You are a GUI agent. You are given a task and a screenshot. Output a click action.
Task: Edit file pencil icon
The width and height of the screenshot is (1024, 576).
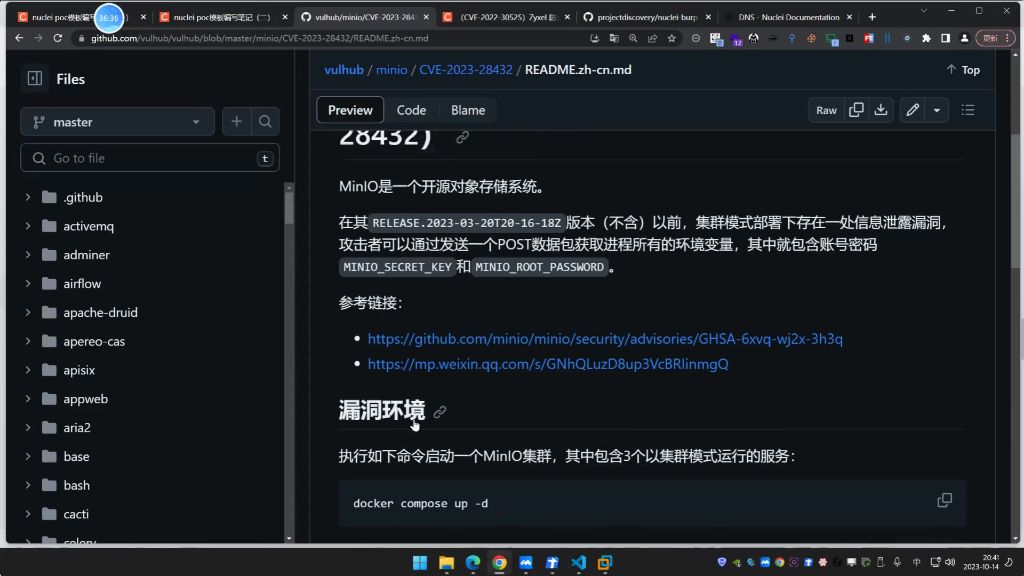912,110
